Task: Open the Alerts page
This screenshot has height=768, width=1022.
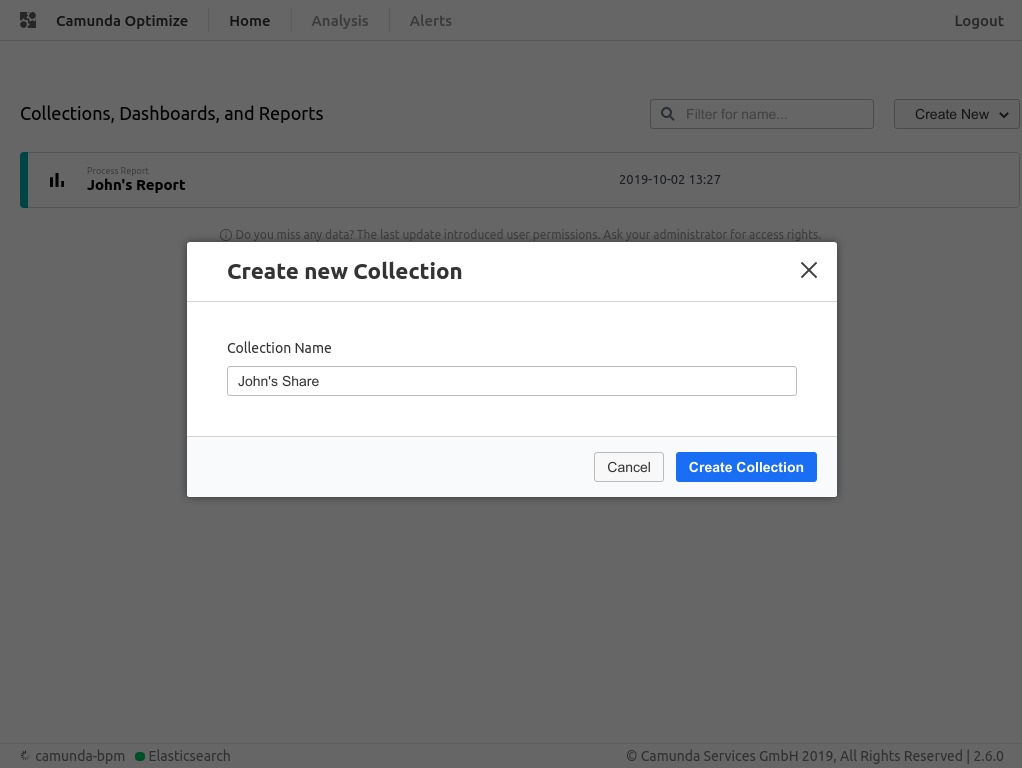Action: pyautogui.click(x=430, y=20)
